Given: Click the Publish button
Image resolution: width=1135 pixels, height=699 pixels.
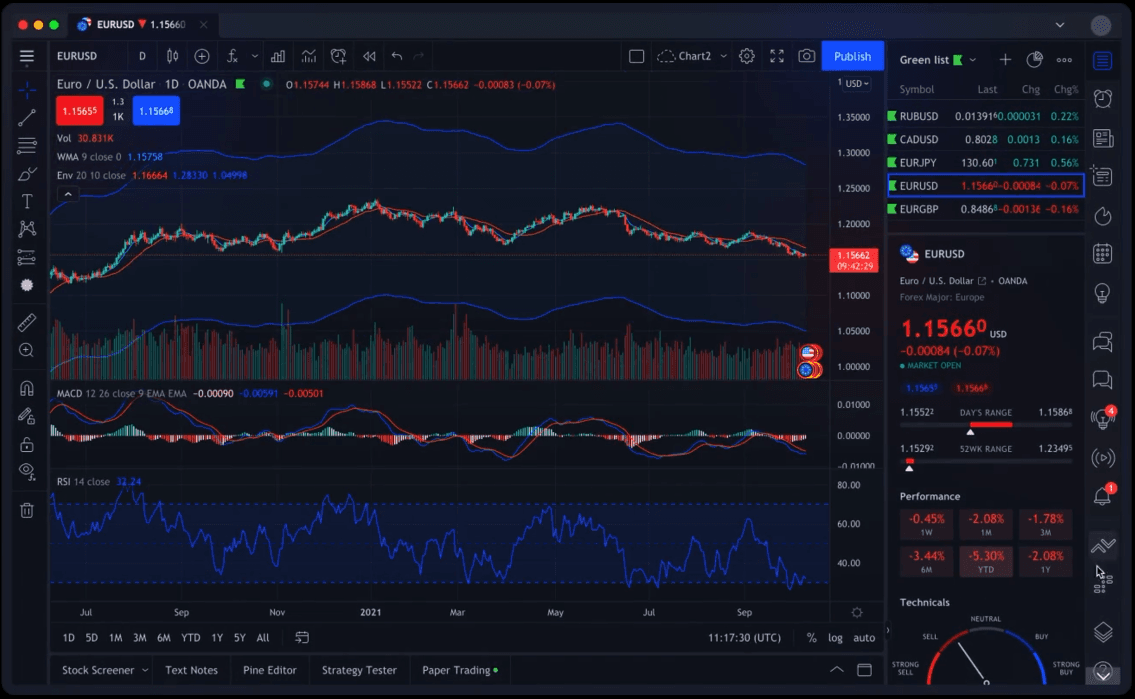Looking at the screenshot, I should pyautogui.click(x=852, y=56).
